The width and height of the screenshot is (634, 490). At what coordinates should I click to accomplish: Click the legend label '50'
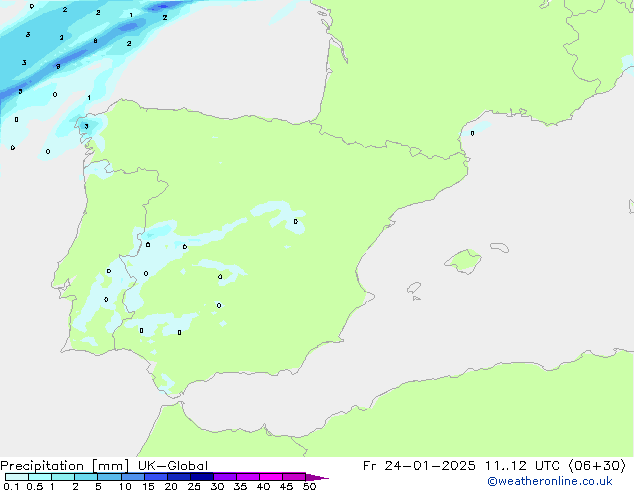[309, 486]
